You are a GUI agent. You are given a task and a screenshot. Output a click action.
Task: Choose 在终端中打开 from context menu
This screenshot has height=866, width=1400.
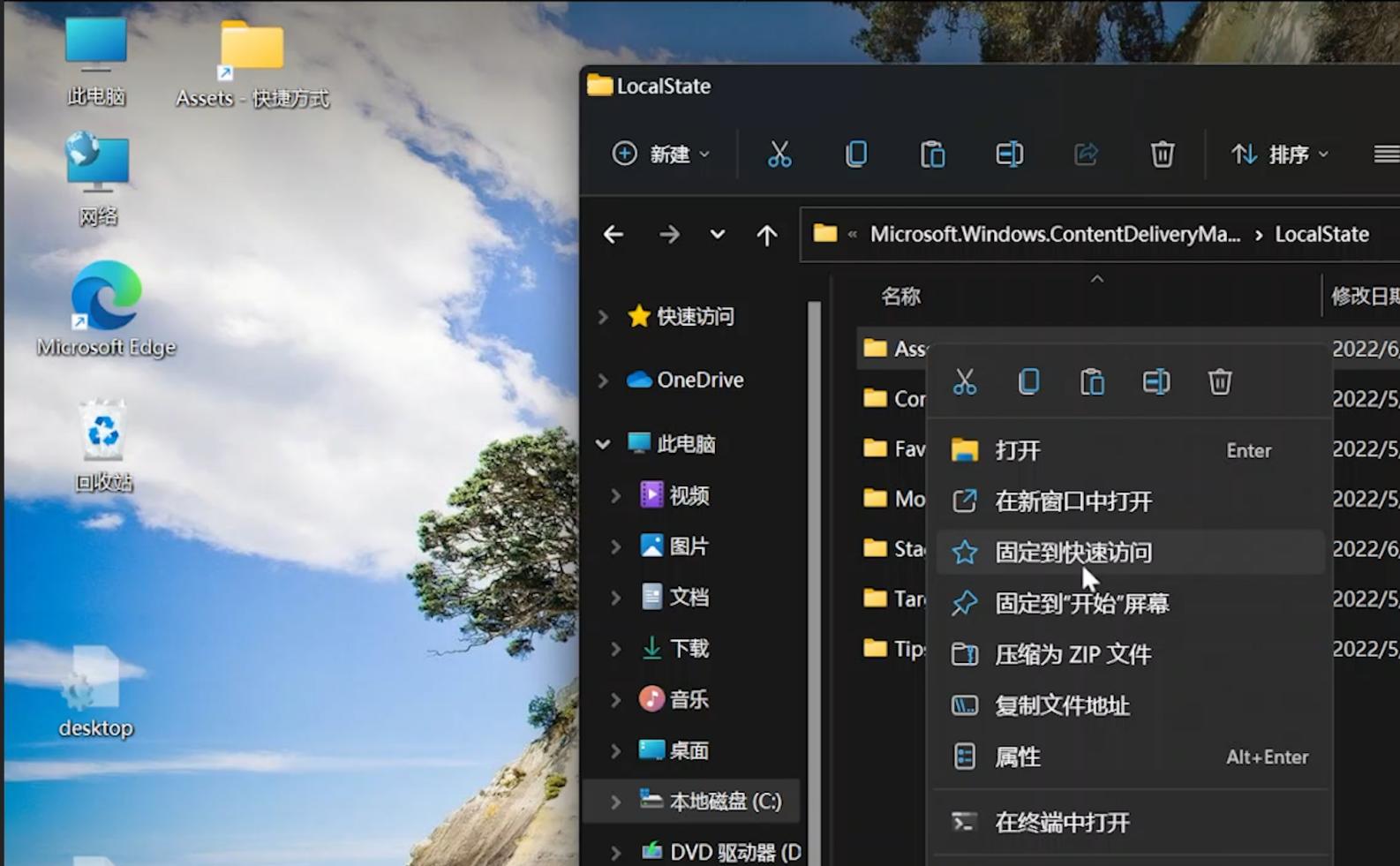click(x=1130, y=823)
